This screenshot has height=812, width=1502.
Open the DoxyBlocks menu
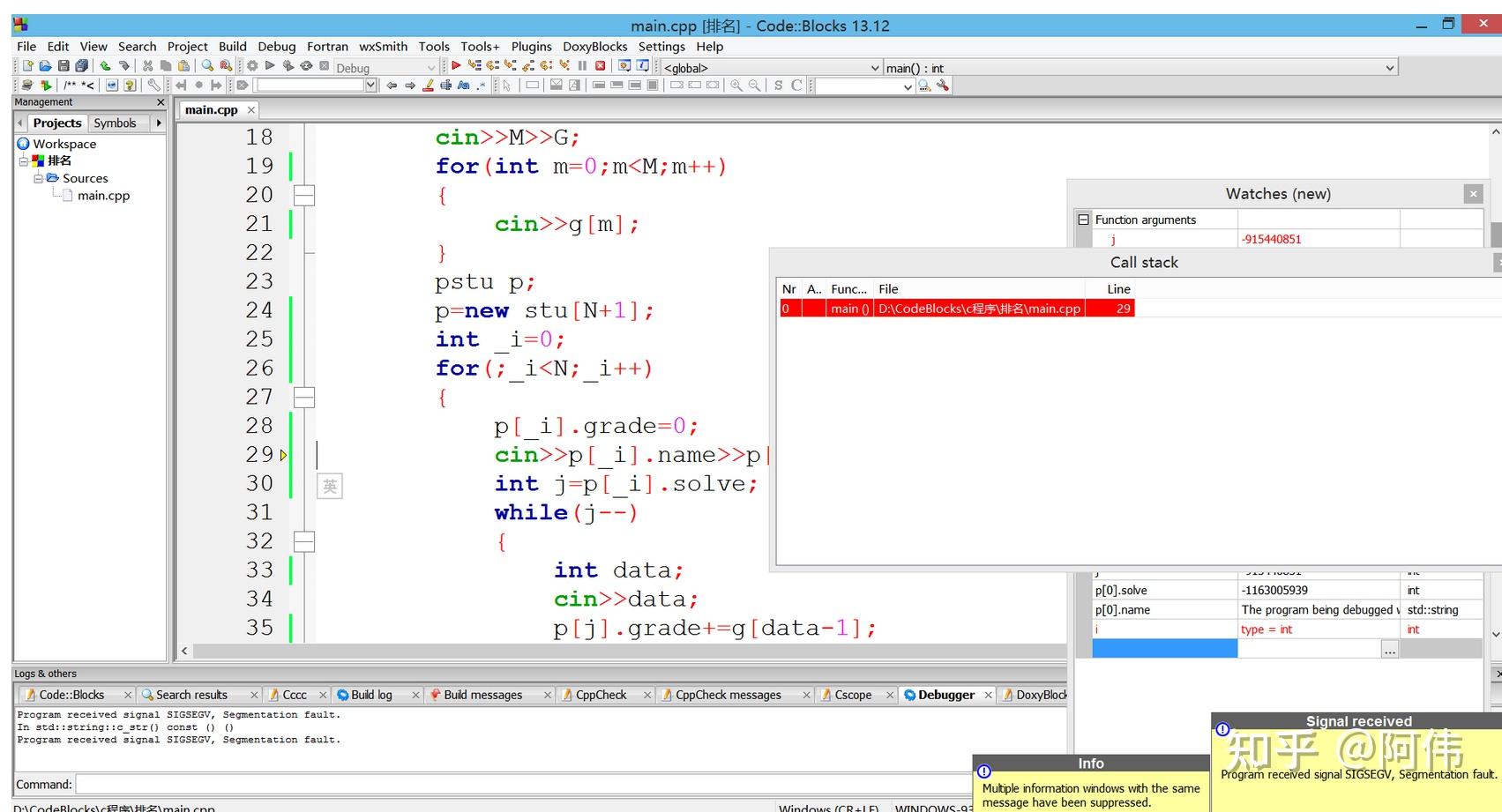(x=594, y=47)
